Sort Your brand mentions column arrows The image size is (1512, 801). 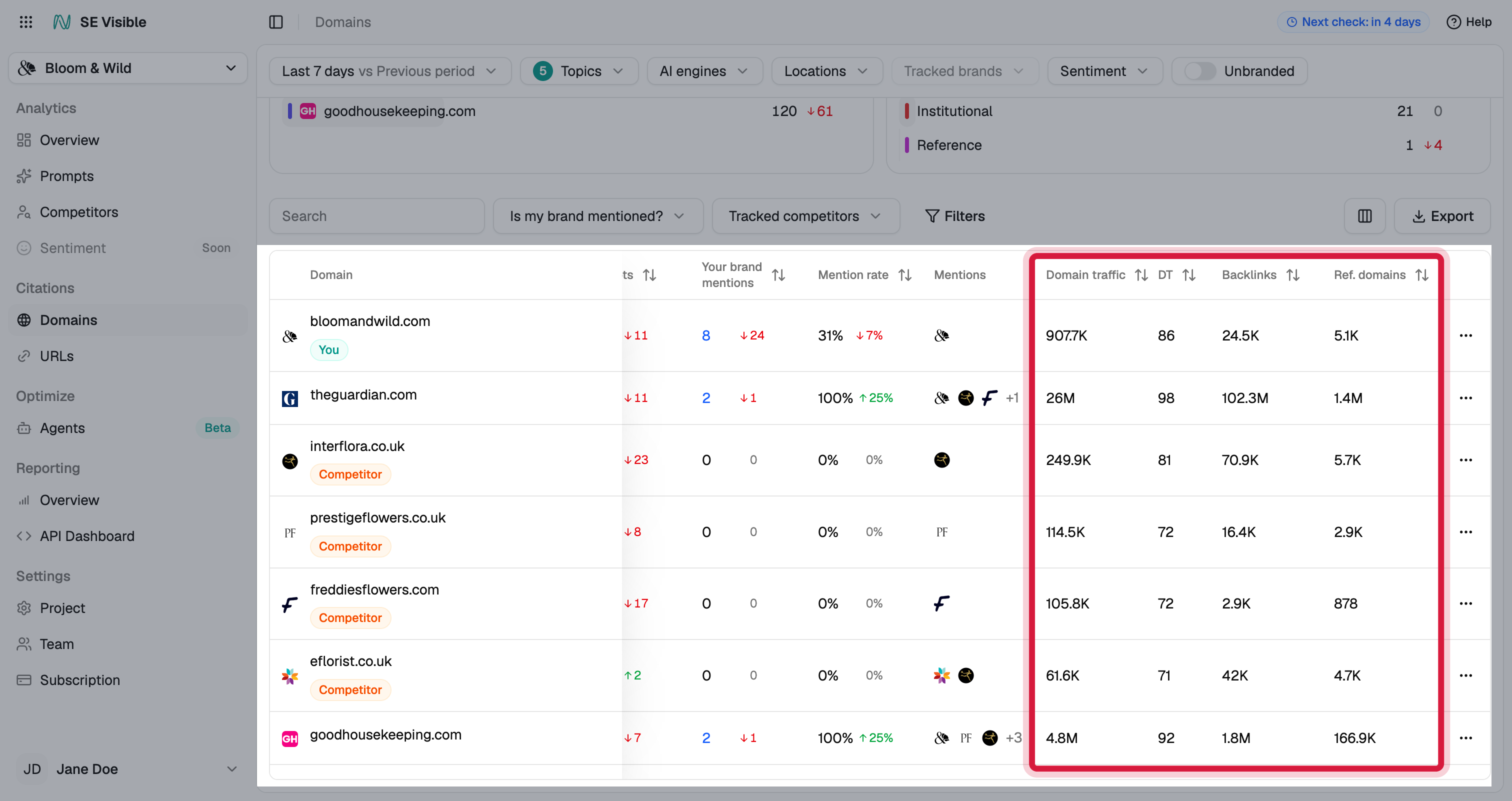(778, 274)
